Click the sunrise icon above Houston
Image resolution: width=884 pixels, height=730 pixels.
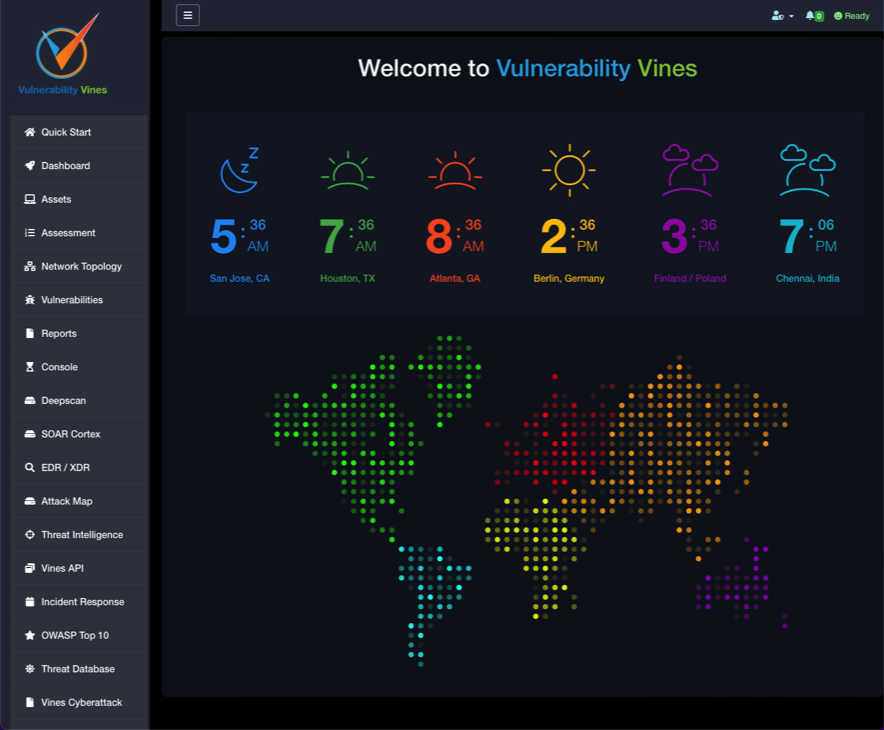click(x=347, y=171)
